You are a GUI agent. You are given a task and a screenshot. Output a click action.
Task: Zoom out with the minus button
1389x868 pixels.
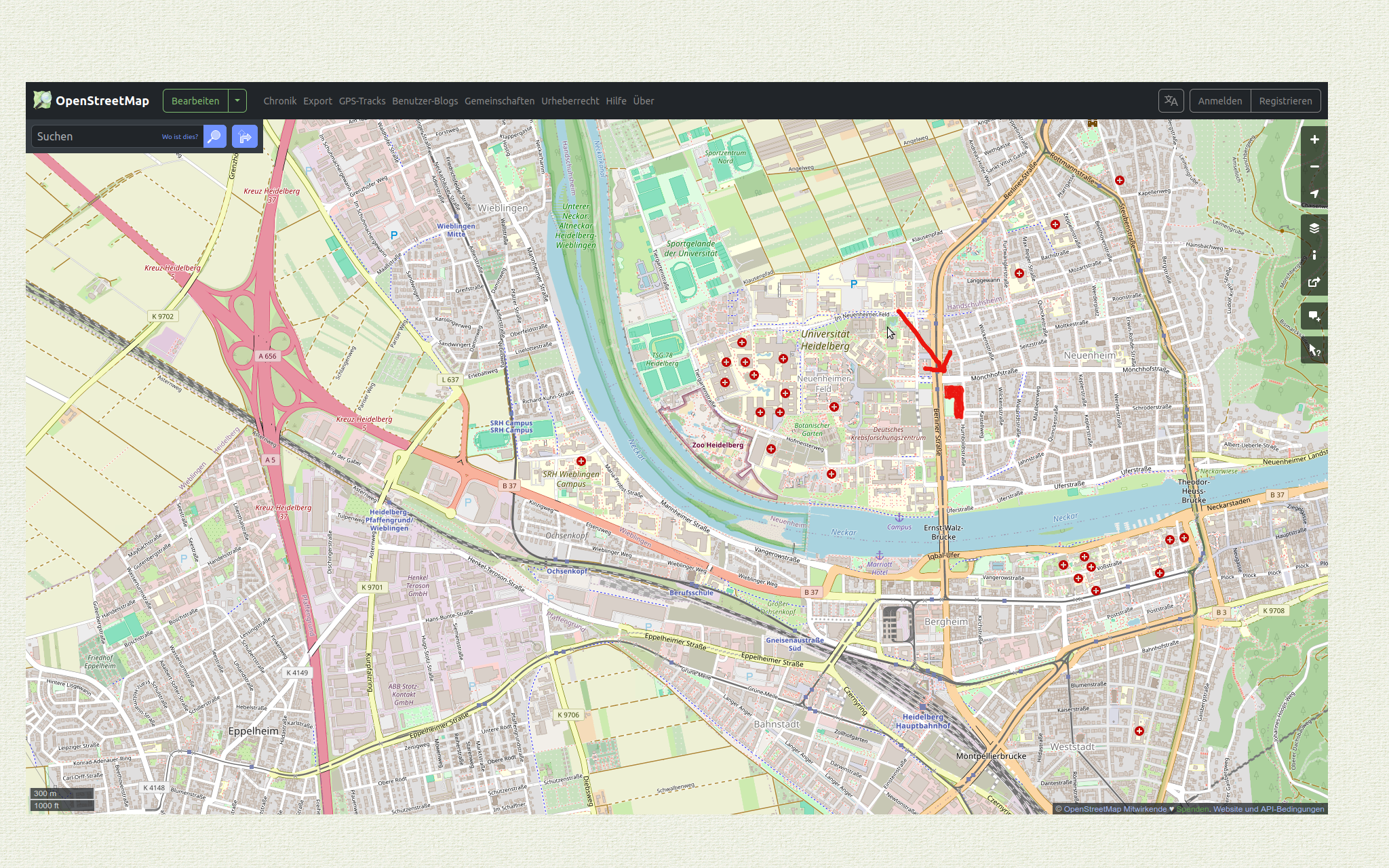[x=1314, y=166]
